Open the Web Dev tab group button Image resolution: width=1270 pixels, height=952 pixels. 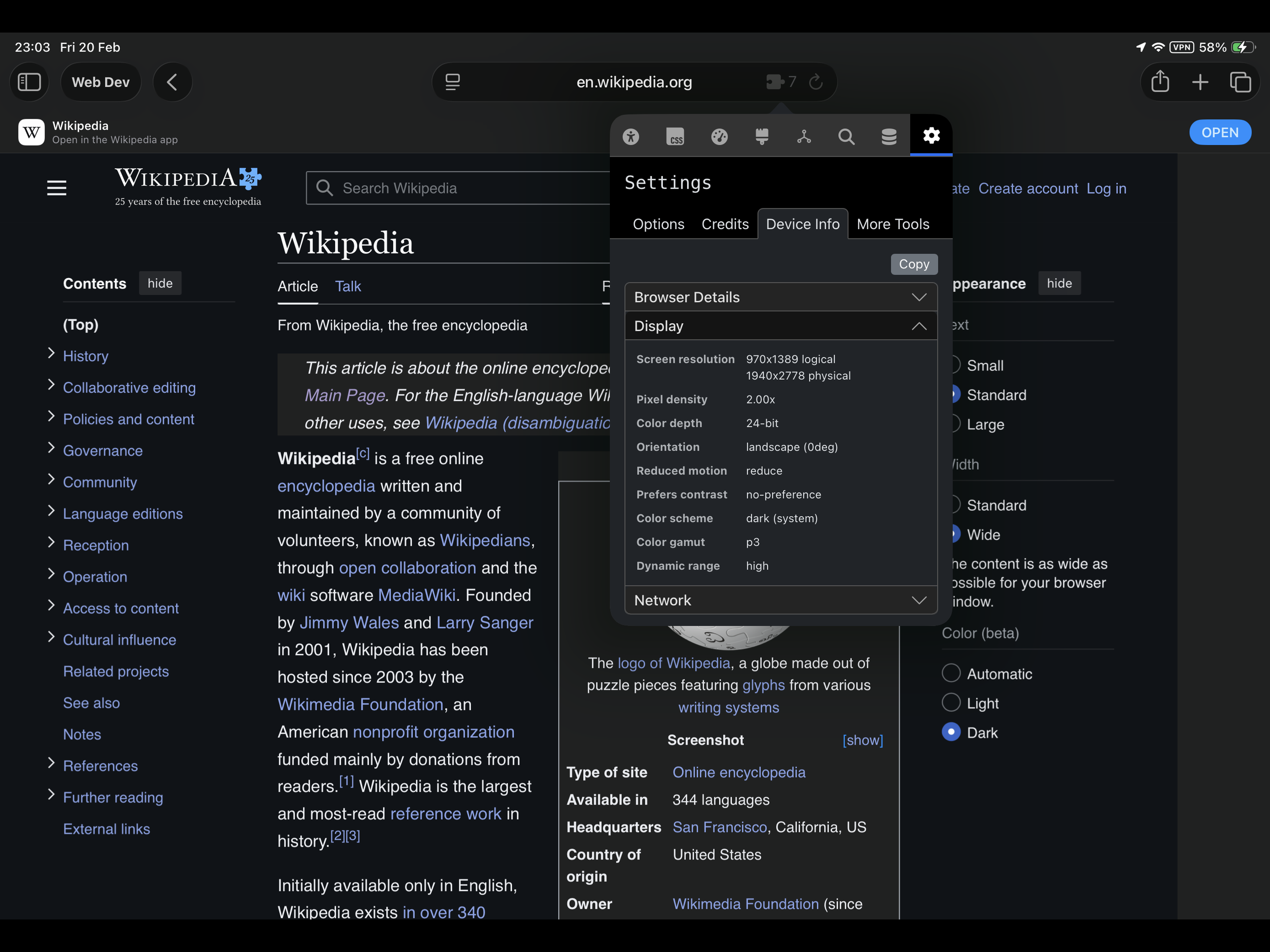click(100, 82)
